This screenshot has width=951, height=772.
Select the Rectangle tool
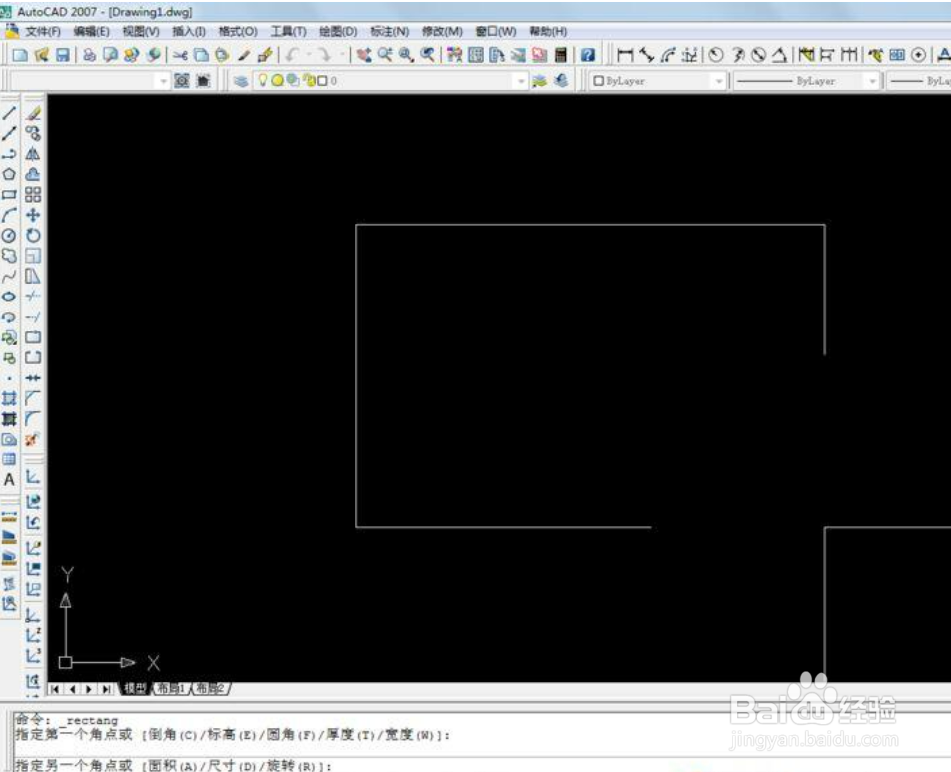(9, 195)
